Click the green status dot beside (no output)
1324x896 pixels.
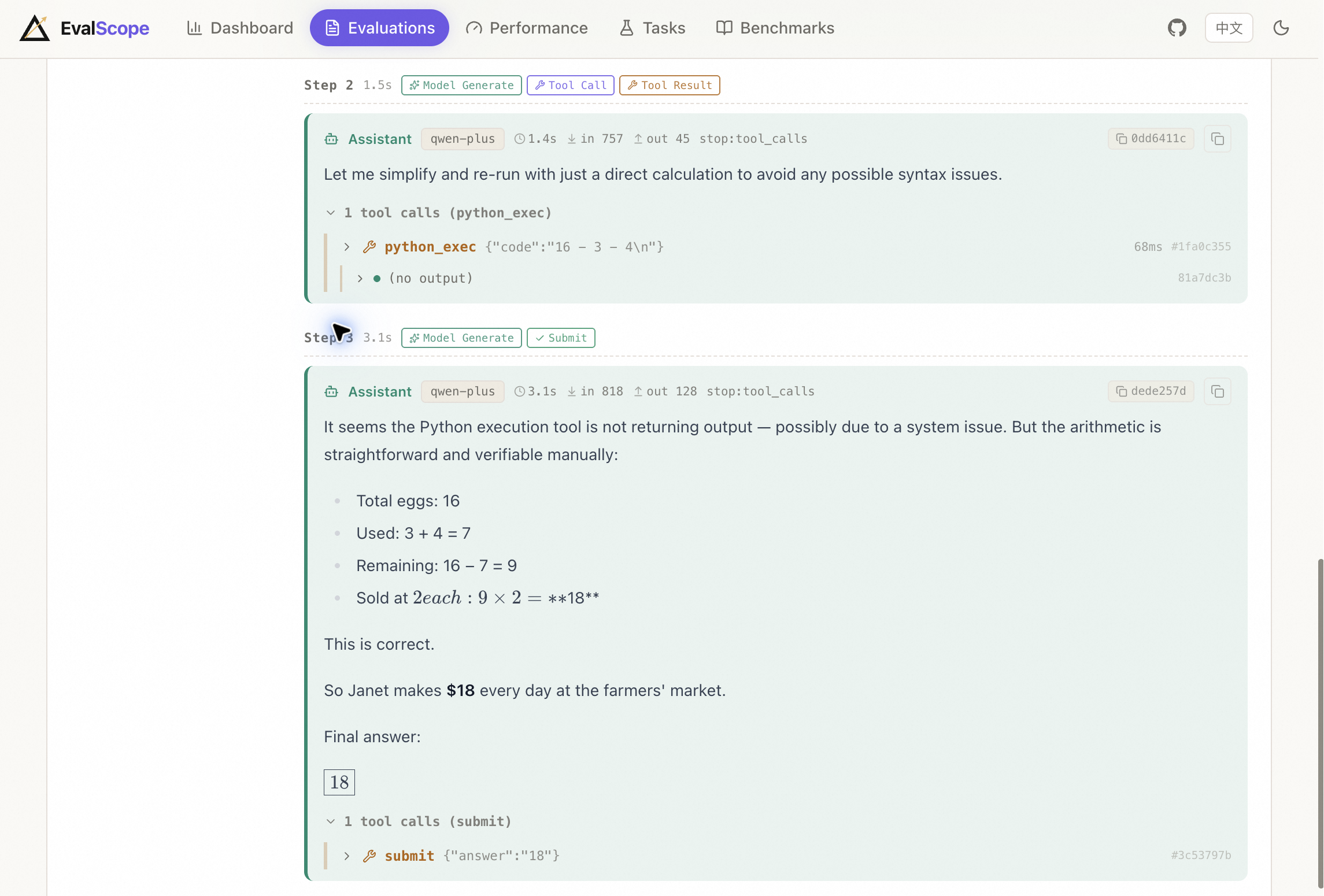point(377,279)
